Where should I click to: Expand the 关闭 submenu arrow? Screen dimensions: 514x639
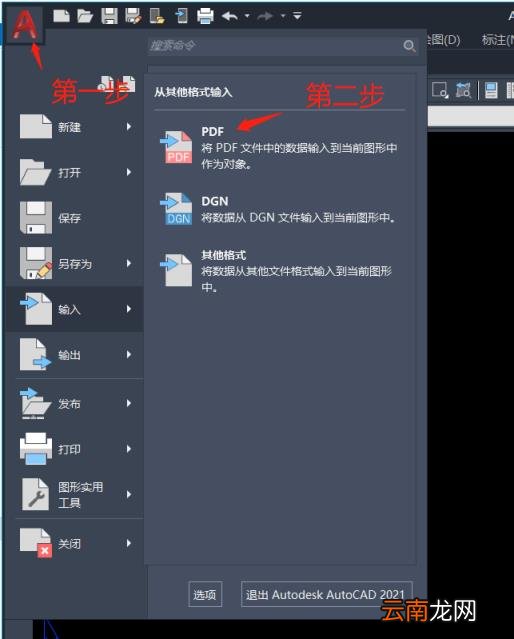click(129, 543)
